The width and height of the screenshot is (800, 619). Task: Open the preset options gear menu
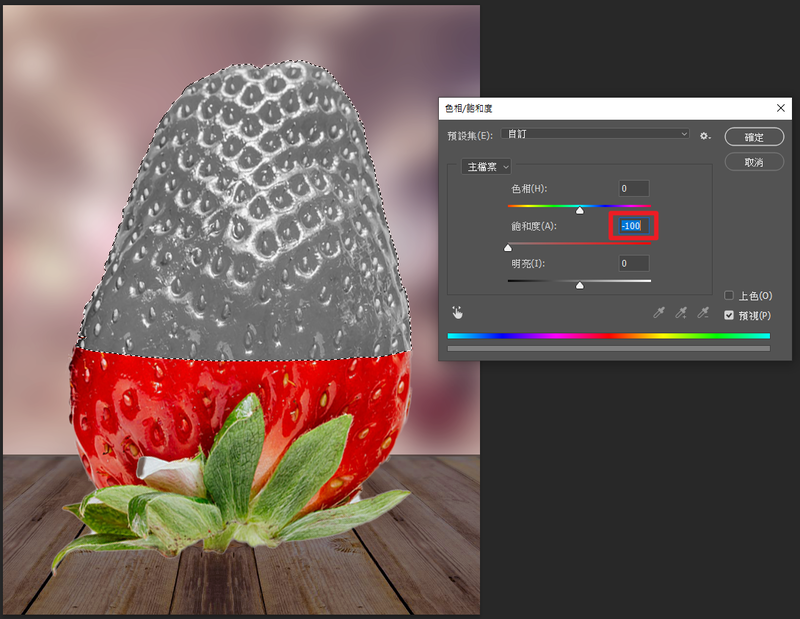pyautogui.click(x=705, y=135)
